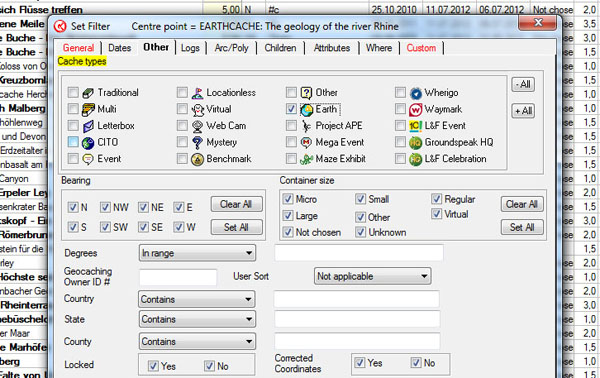Open the State 'Contains' dropdown
Screen dimensions: 600x378
197,319
